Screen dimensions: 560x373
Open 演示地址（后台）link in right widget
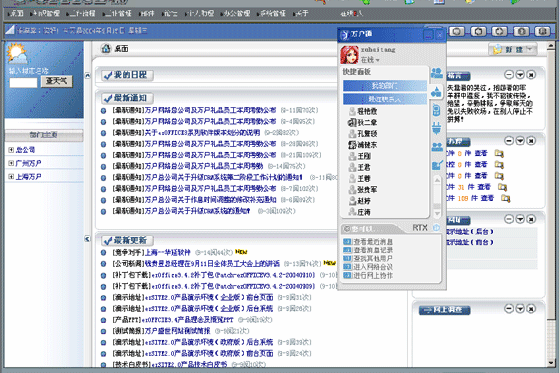(470, 232)
